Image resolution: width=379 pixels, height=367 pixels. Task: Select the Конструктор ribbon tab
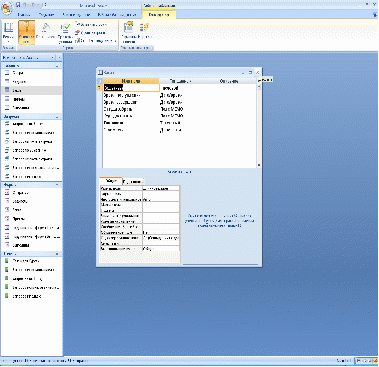point(159,15)
